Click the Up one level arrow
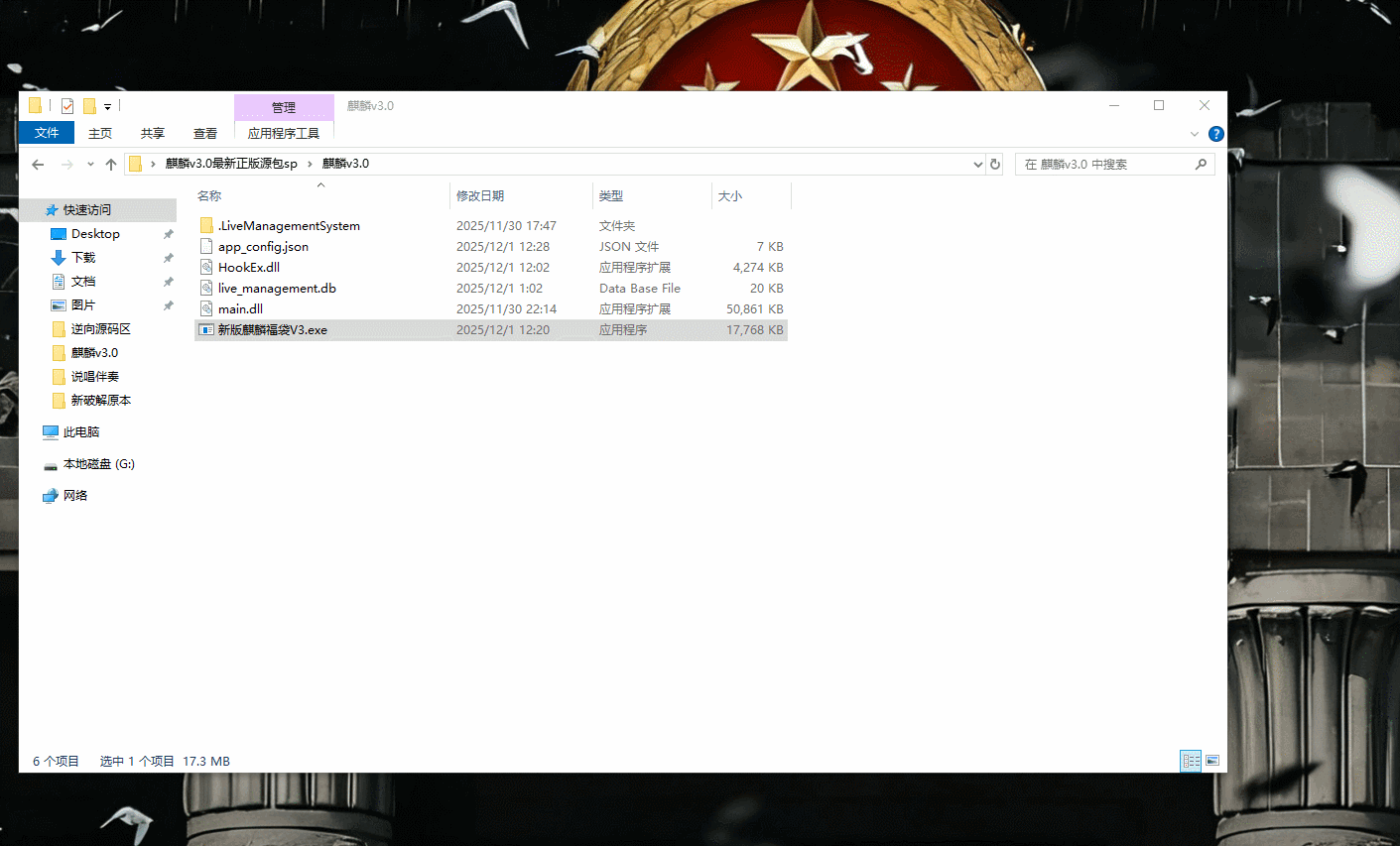Screen dimensions: 1400x846 [111, 165]
